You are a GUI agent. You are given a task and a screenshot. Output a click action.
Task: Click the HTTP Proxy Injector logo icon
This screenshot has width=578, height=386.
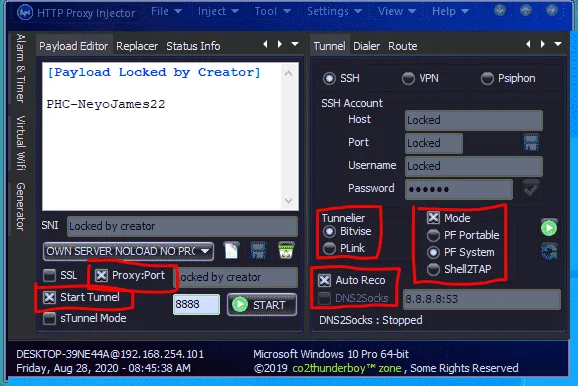[25, 12]
